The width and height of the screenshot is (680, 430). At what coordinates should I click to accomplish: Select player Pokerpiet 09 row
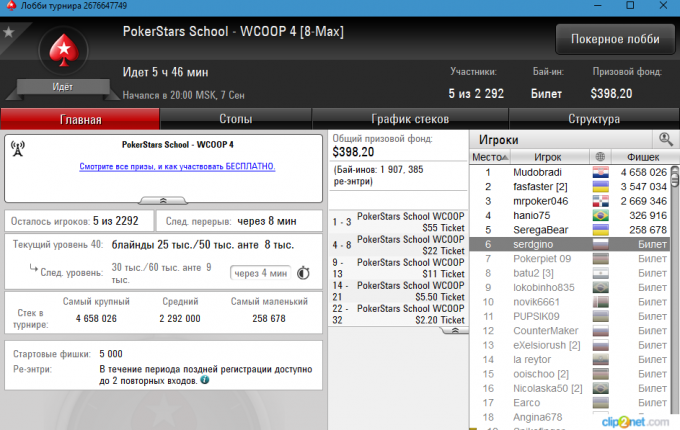(570, 259)
